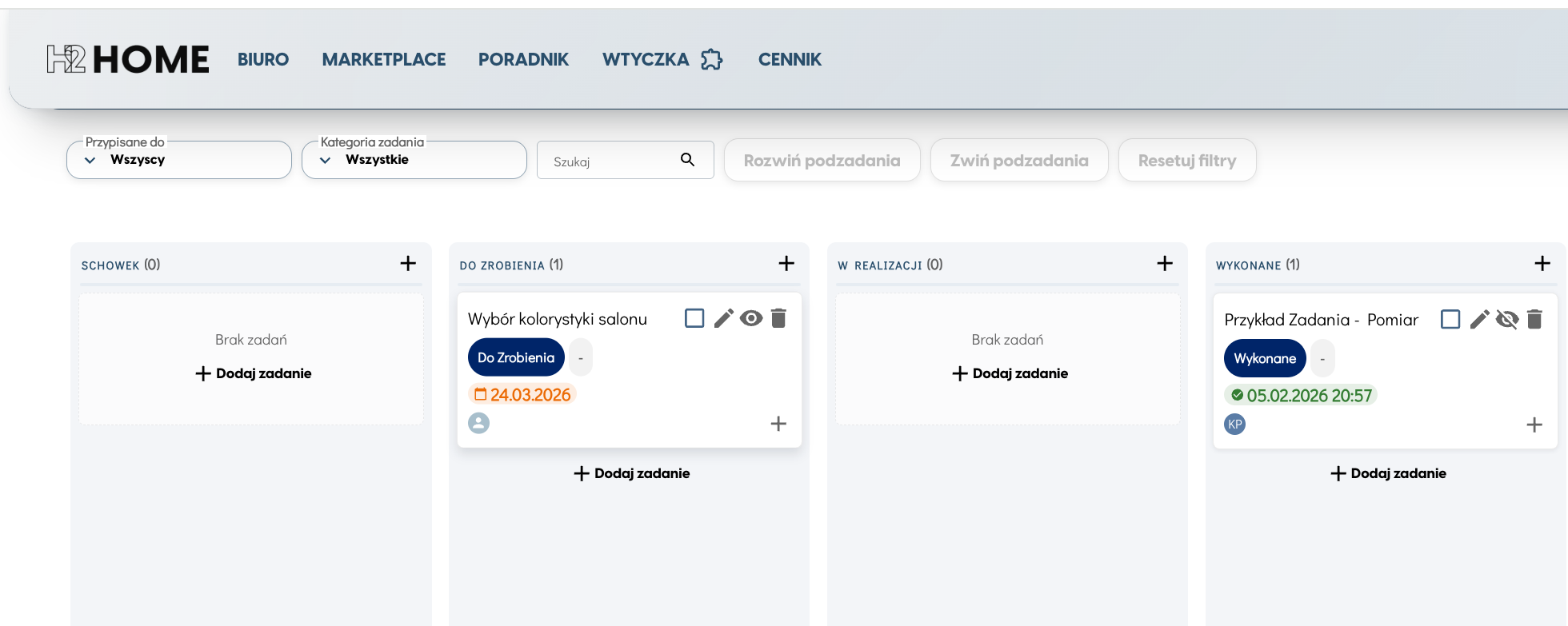The height and width of the screenshot is (626, 1568).
Task: Add subtask plus on Przykład Zadania card
Action: [1534, 425]
